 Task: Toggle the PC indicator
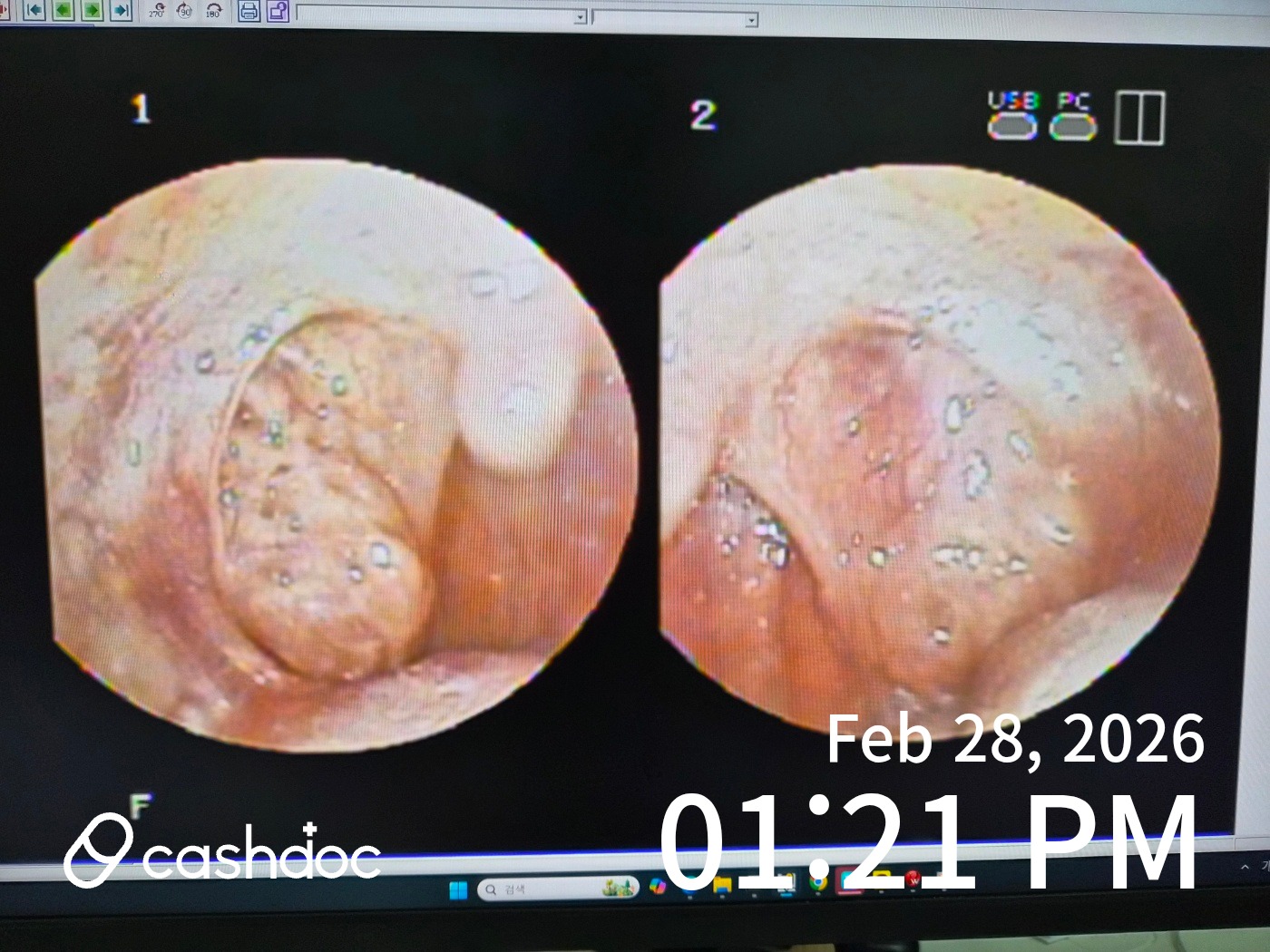1073,117
